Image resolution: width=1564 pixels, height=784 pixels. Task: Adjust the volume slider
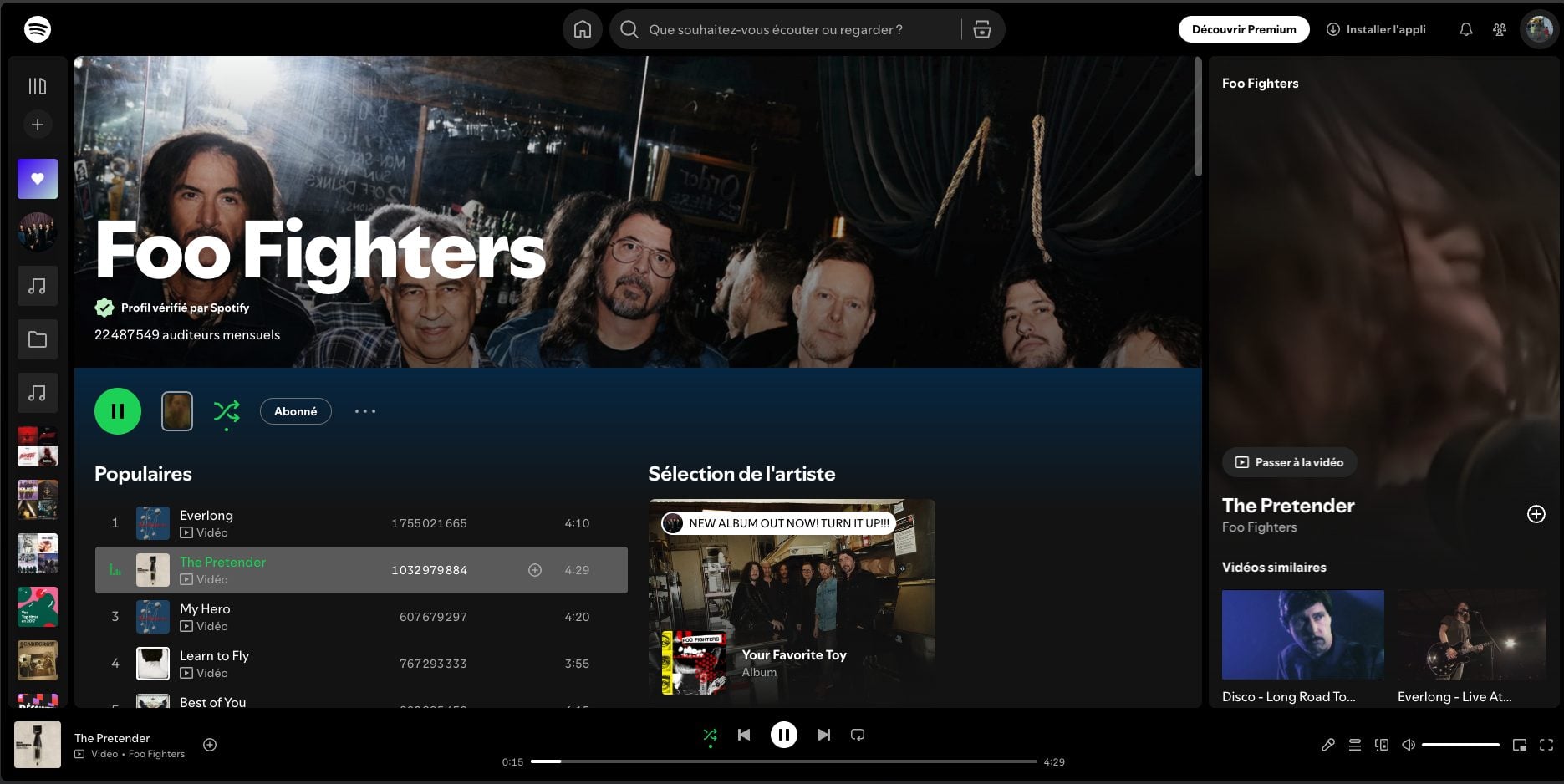(1460, 745)
